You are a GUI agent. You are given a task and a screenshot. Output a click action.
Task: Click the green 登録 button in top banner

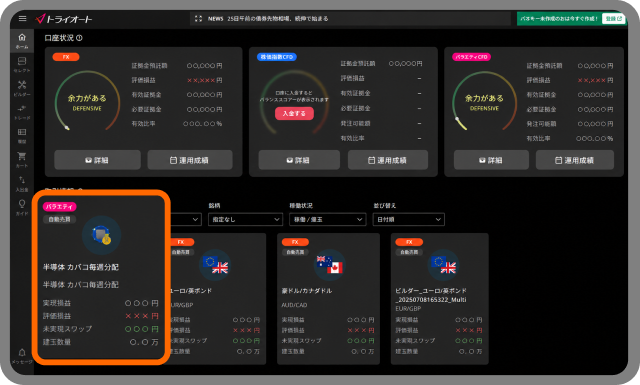click(613, 19)
